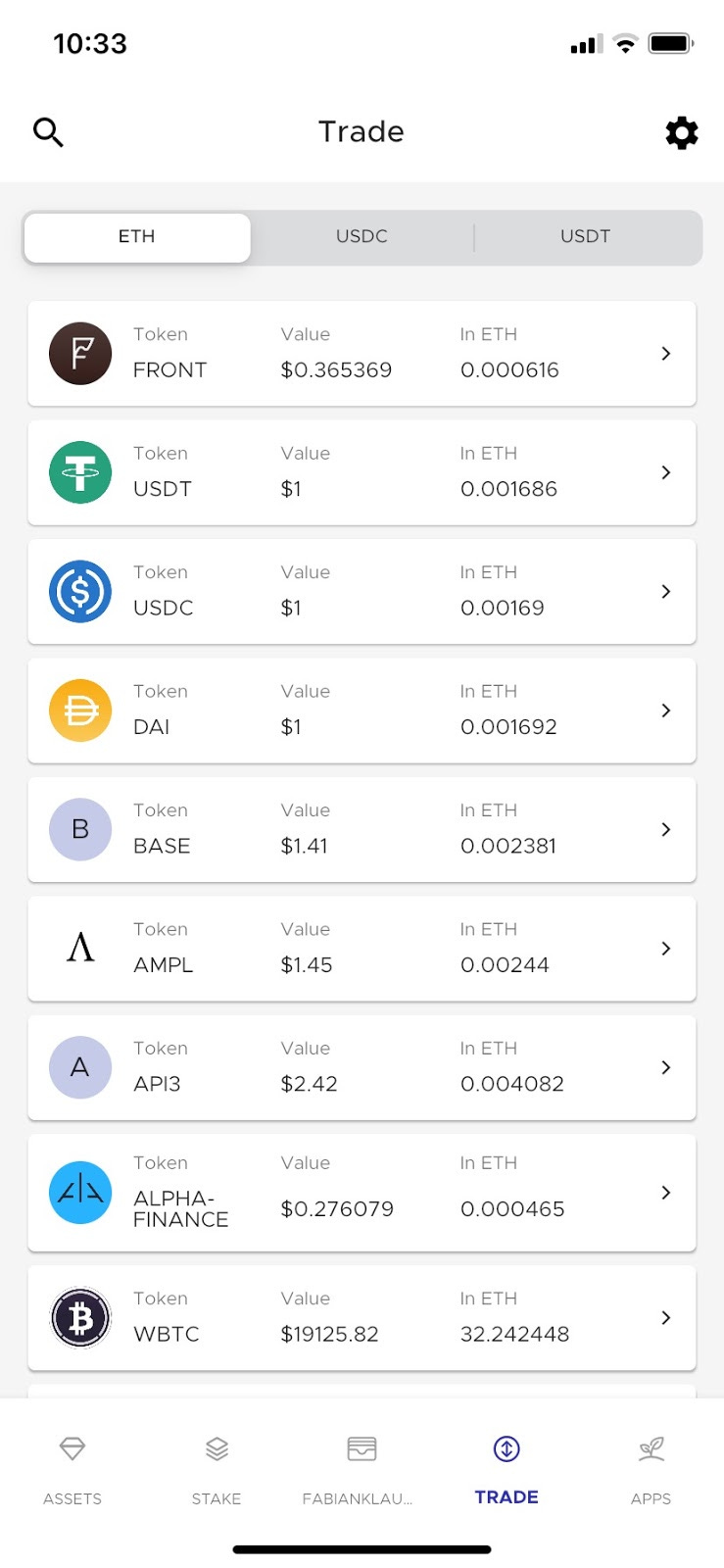Expand the BASE row chevron
Screen dimensions: 724x1568
(666, 829)
